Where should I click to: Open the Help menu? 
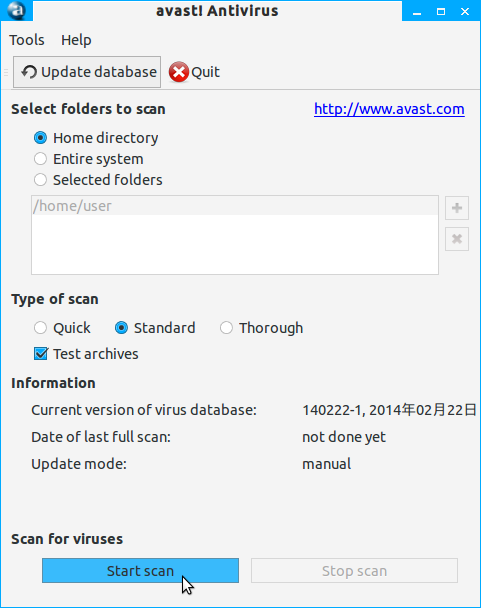pyautogui.click(x=76, y=40)
